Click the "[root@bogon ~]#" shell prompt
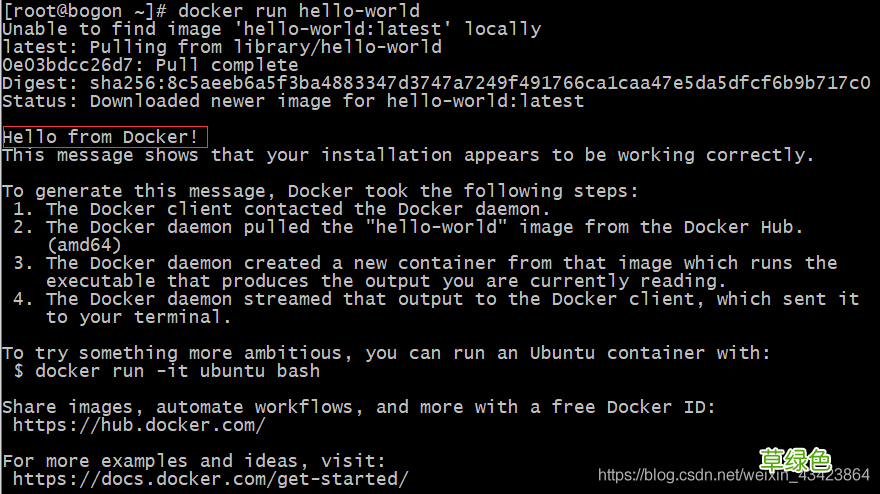 click(x=84, y=11)
